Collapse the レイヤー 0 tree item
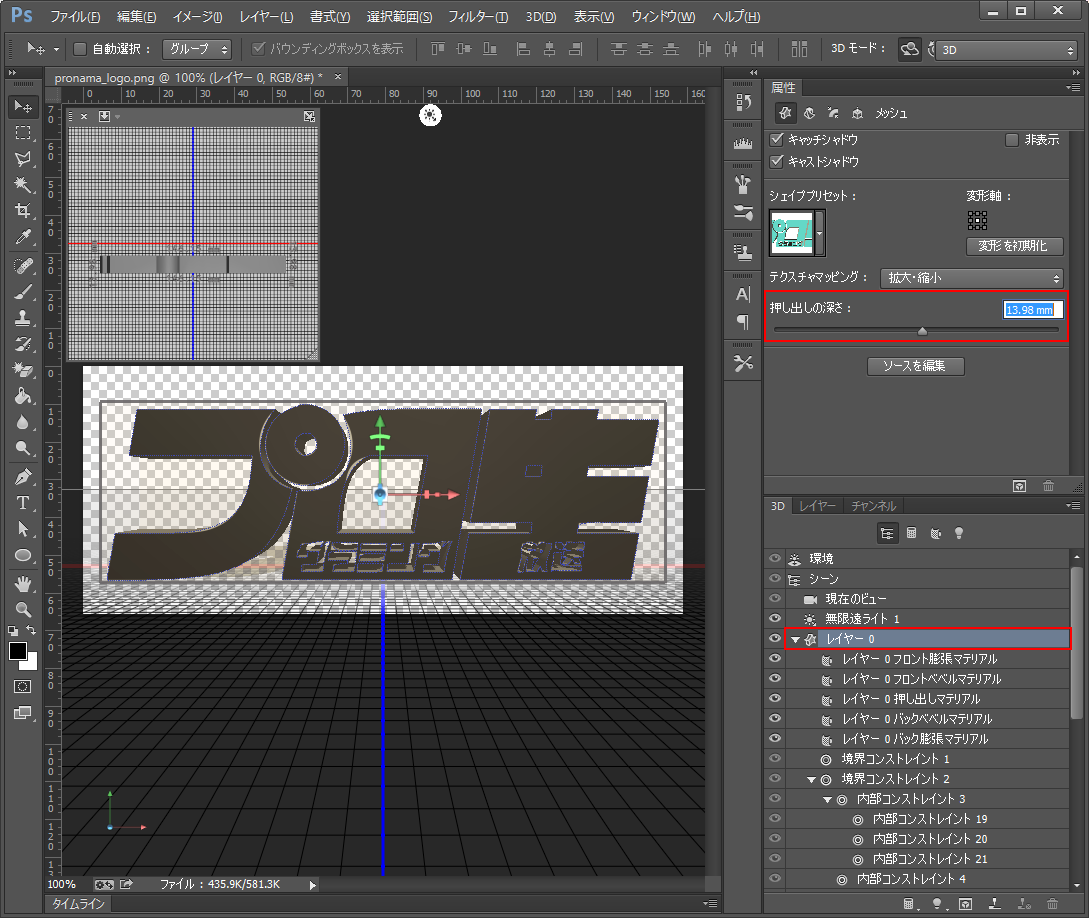This screenshot has width=1089, height=918. (796, 639)
